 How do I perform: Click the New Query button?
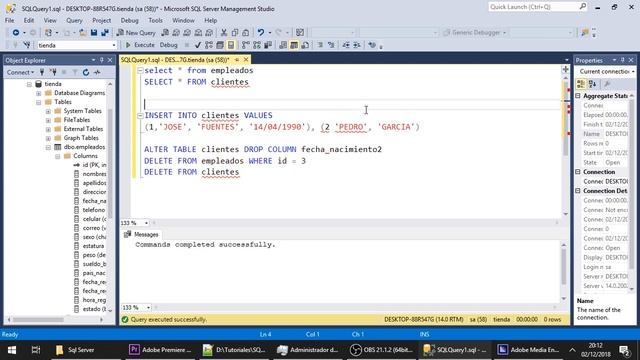point(136,33)
